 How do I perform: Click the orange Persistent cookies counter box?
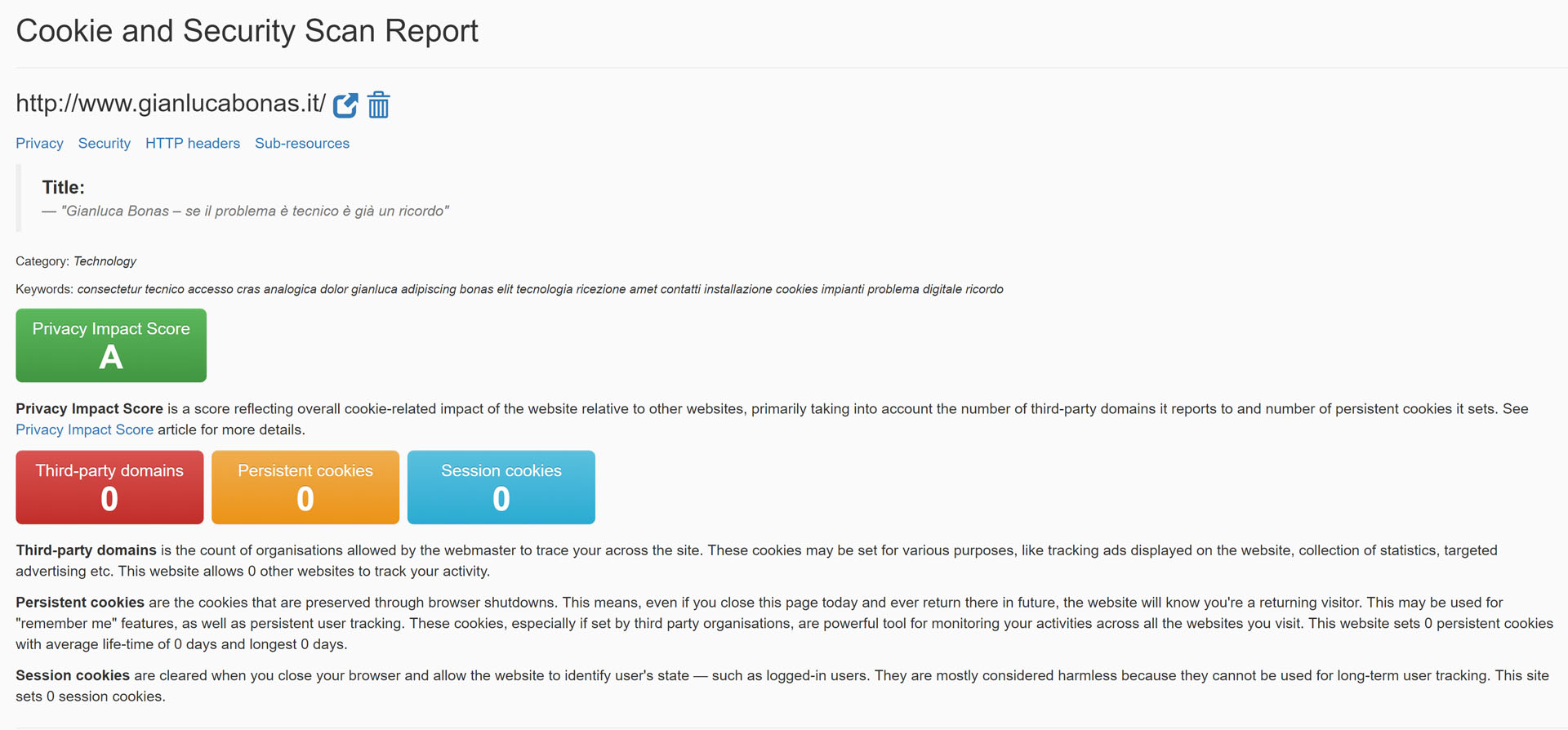pyautogui.click(x=305, y=487)
